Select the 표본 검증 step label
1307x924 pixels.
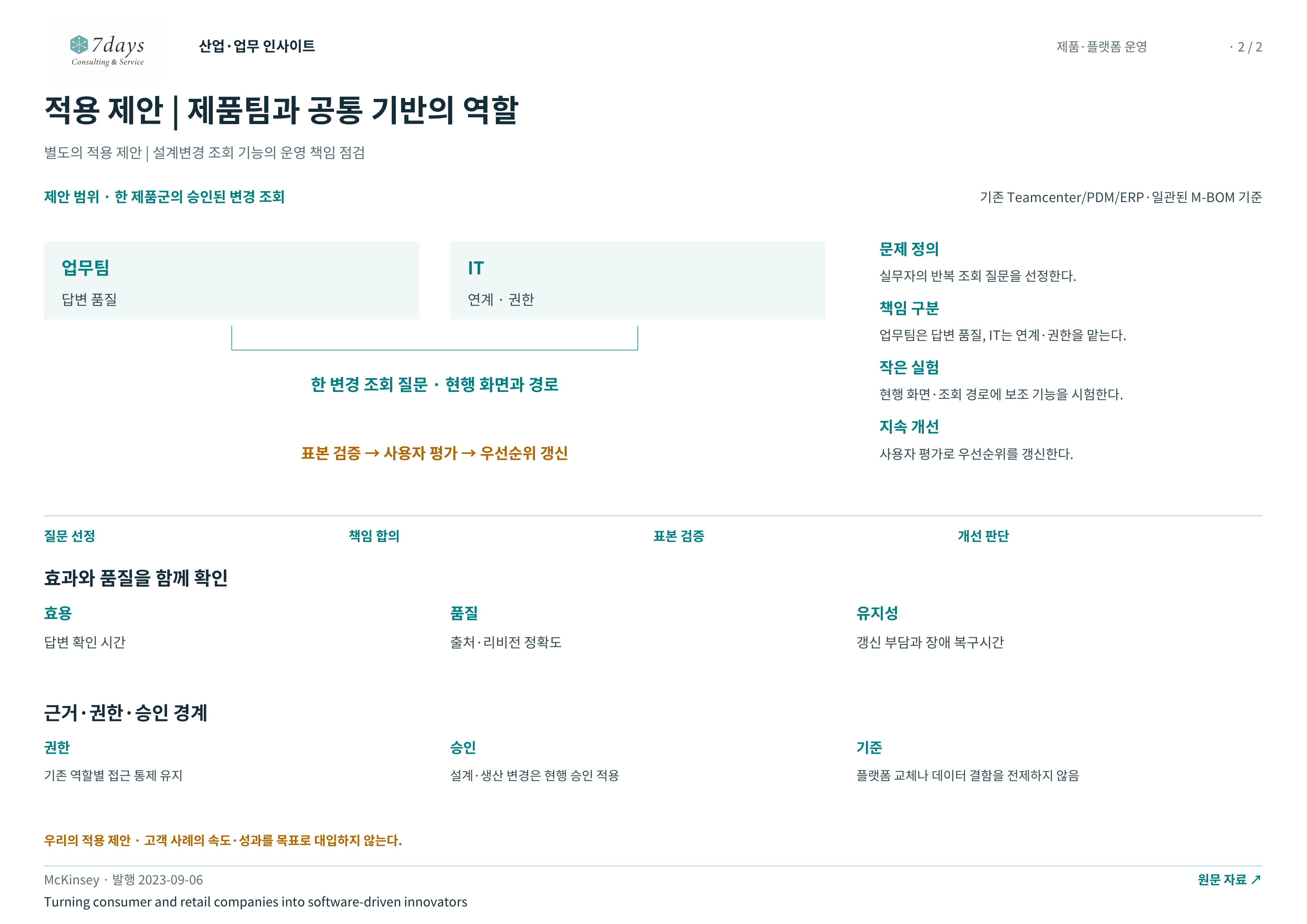pos(678,536)
